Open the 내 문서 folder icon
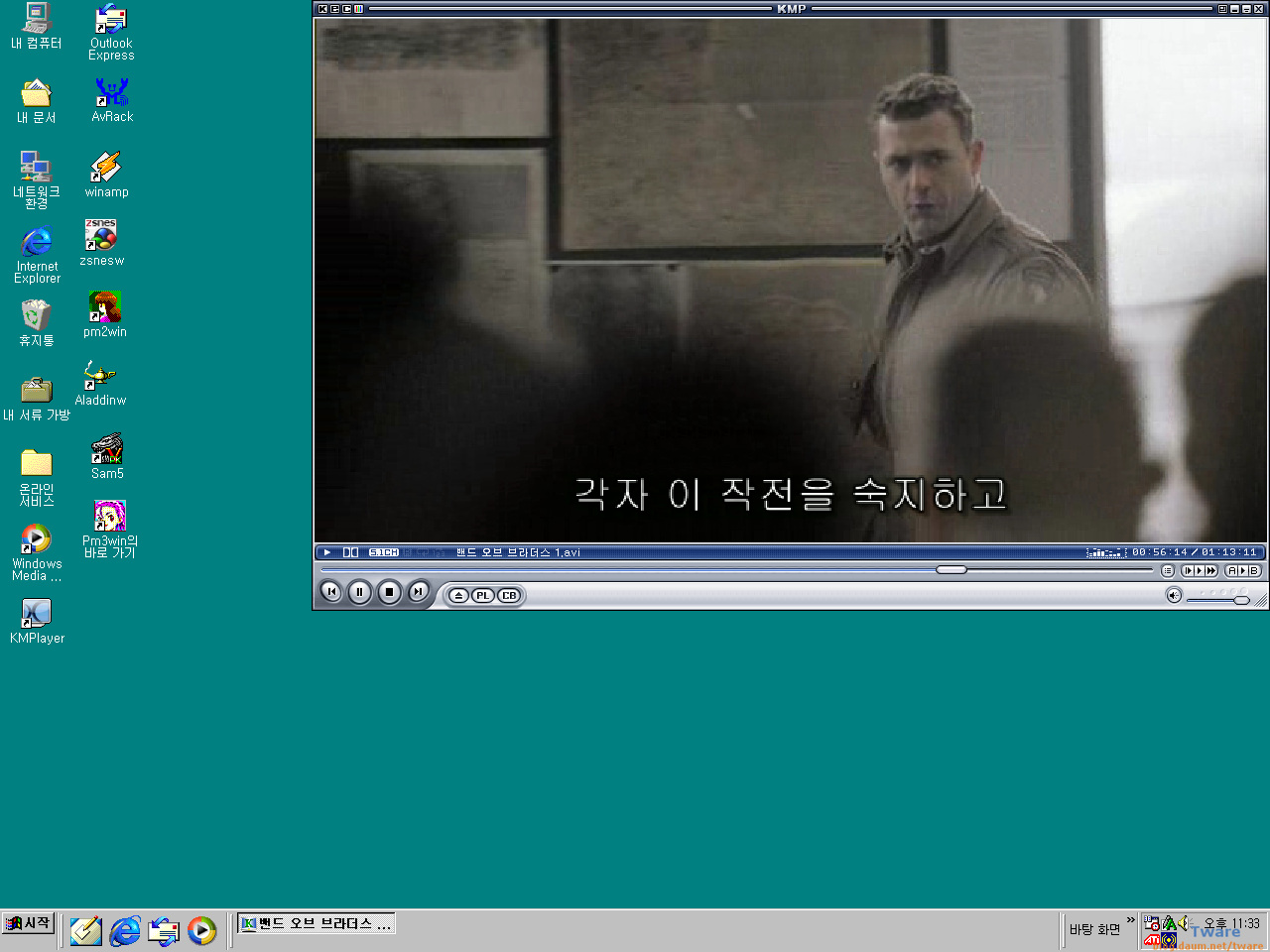The width and height of the screenshot is (1270, 952). 37,101
